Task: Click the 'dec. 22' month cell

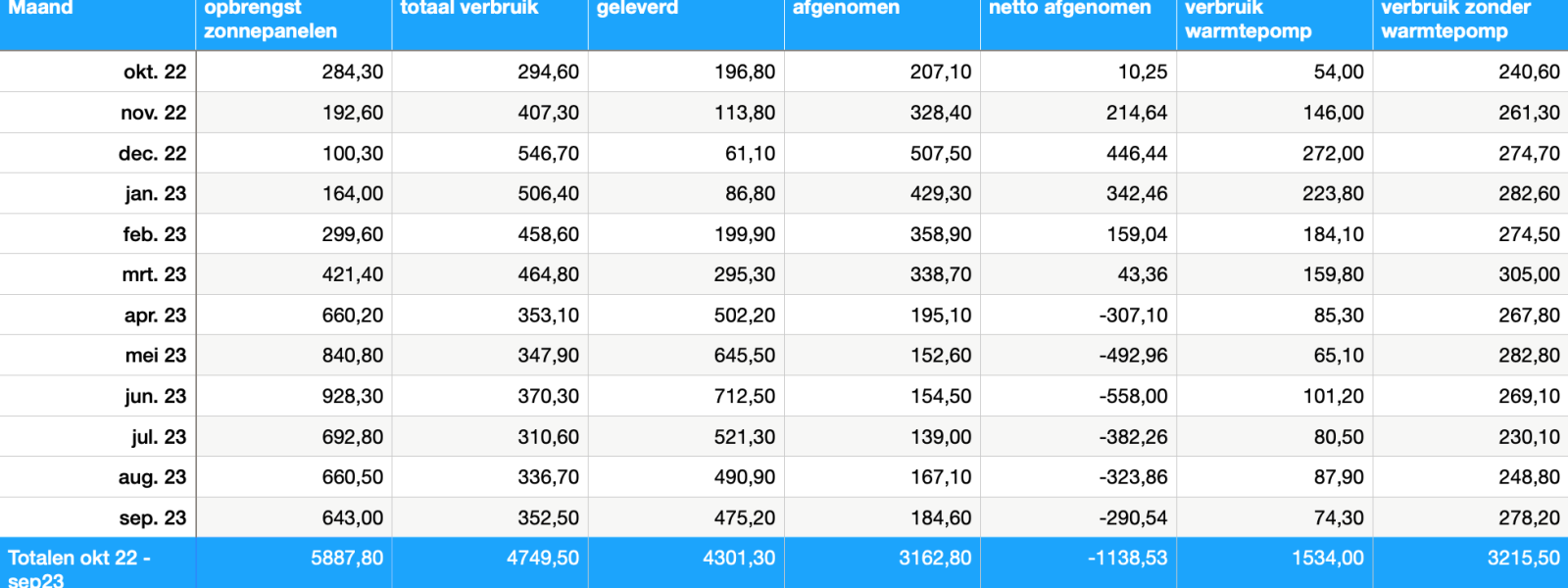Action: pyautogui.click(x=152, y=154)
